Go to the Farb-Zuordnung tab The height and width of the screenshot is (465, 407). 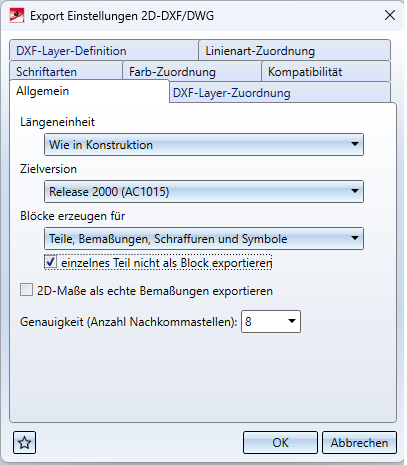click(192, 71)
